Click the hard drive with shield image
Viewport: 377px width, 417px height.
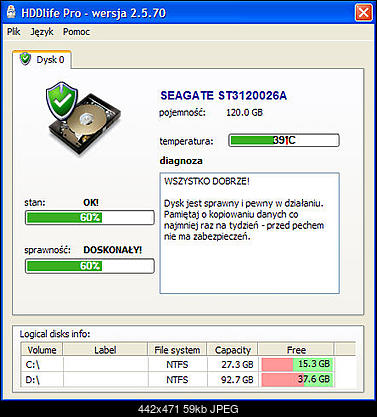tap(83, 118)
